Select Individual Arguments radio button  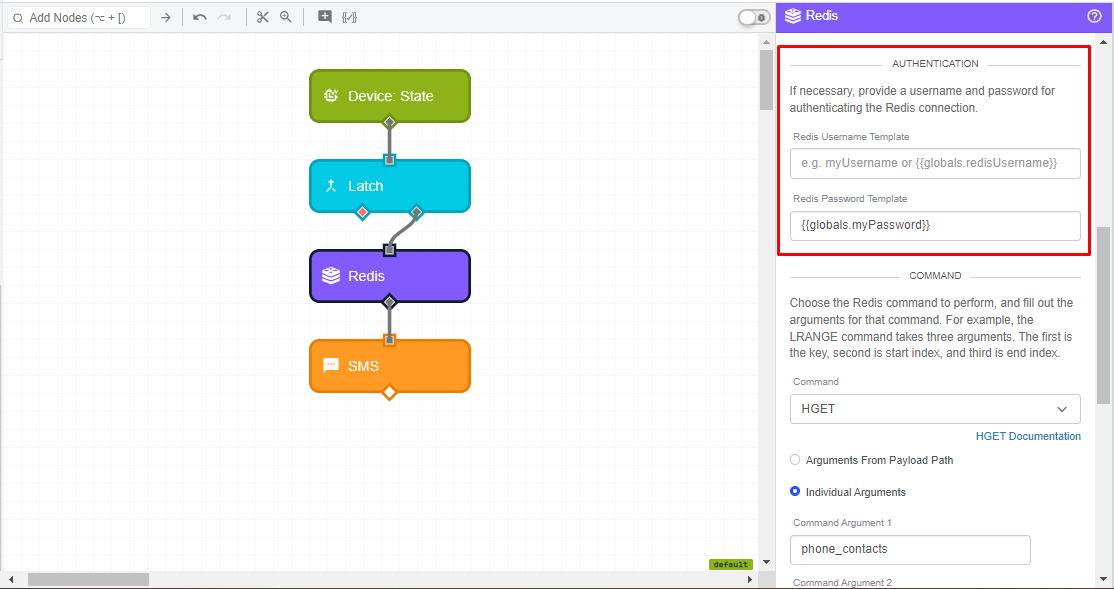tap(795, 492)
